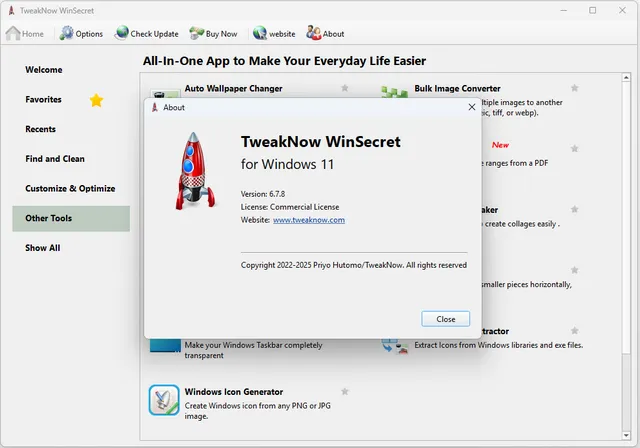Select the Welcome sidebar item
This screenshot has width=640, height=448.
(44, 70)
